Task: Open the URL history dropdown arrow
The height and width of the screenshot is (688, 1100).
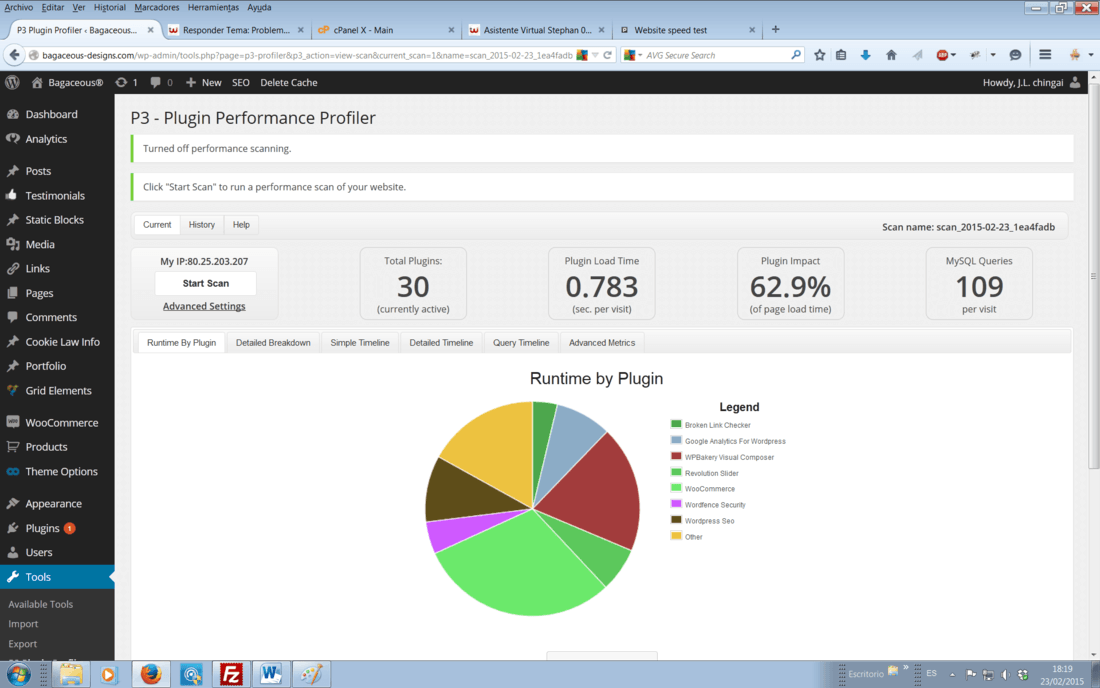Action: coord(595,55)
